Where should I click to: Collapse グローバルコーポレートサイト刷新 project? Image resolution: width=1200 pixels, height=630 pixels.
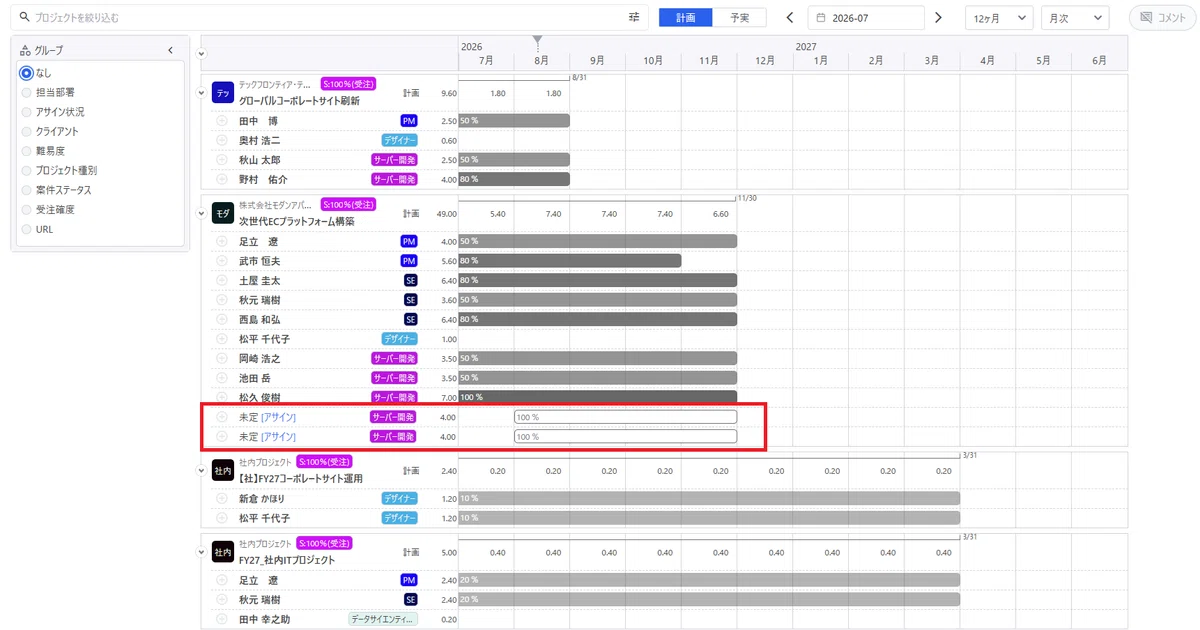[202, 93]
